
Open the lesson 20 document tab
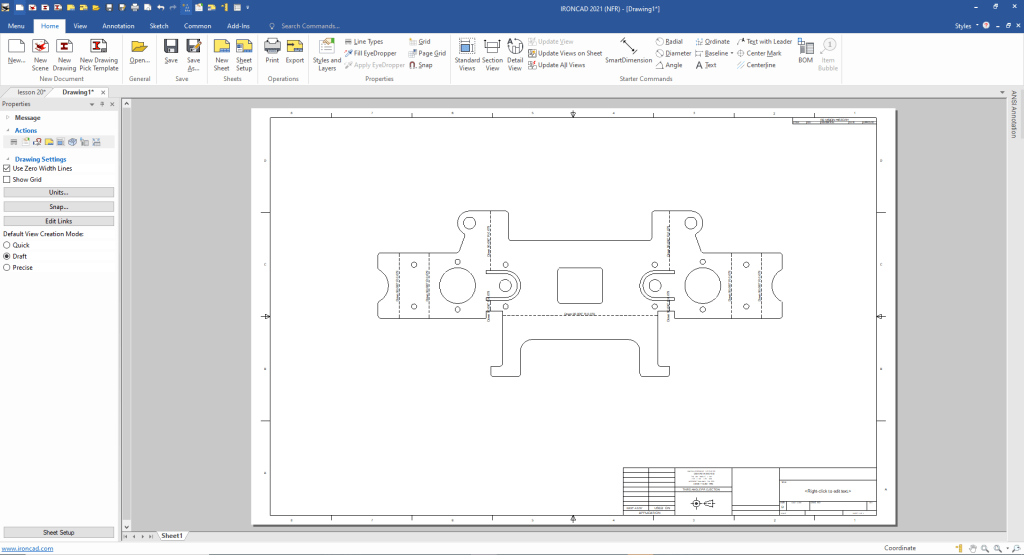click(x=32, y=91)
